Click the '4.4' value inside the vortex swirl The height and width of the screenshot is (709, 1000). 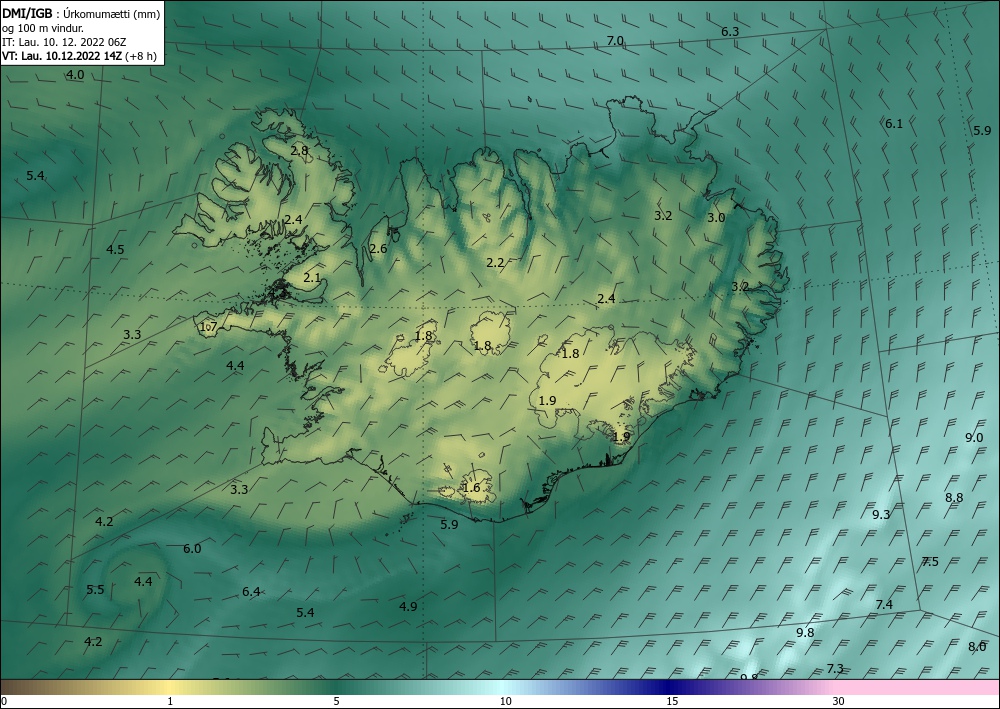[x=143, y=581]
